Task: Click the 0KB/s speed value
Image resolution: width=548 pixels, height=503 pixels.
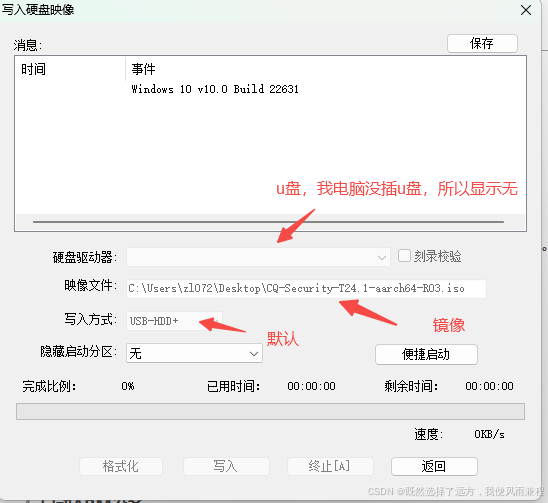Action: [x=489, y=434]
